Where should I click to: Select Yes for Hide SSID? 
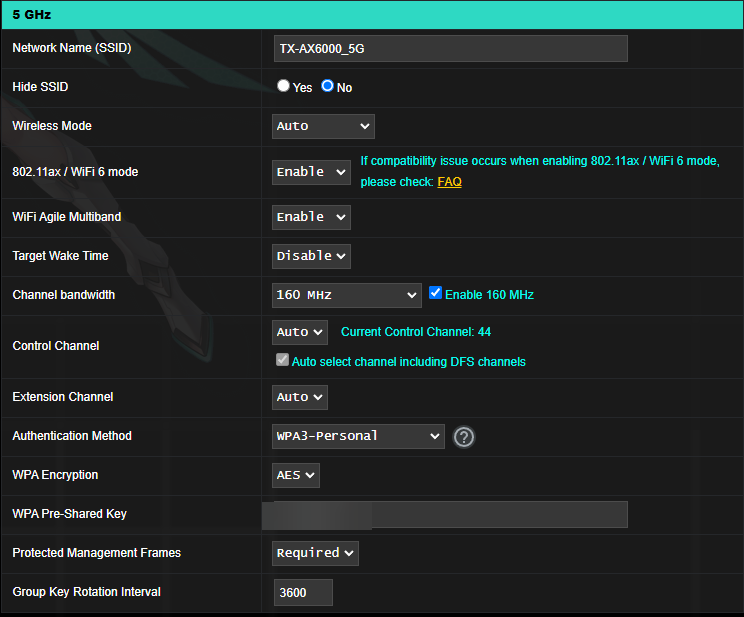click(284, 87)
